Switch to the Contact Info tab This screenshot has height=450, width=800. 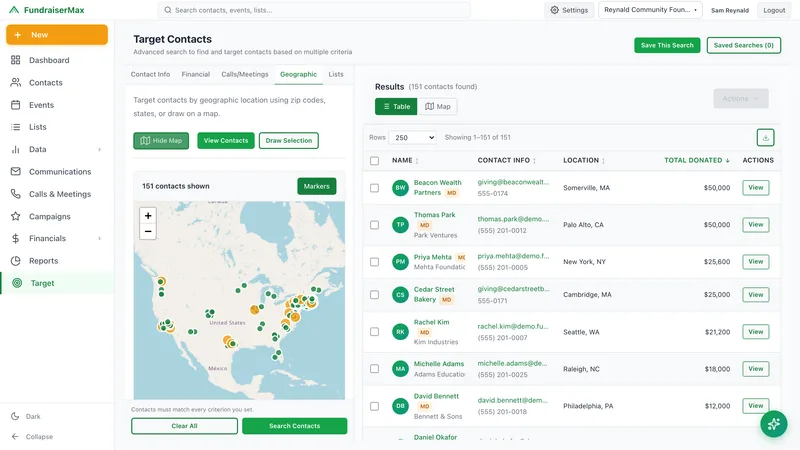coord(151,74)
